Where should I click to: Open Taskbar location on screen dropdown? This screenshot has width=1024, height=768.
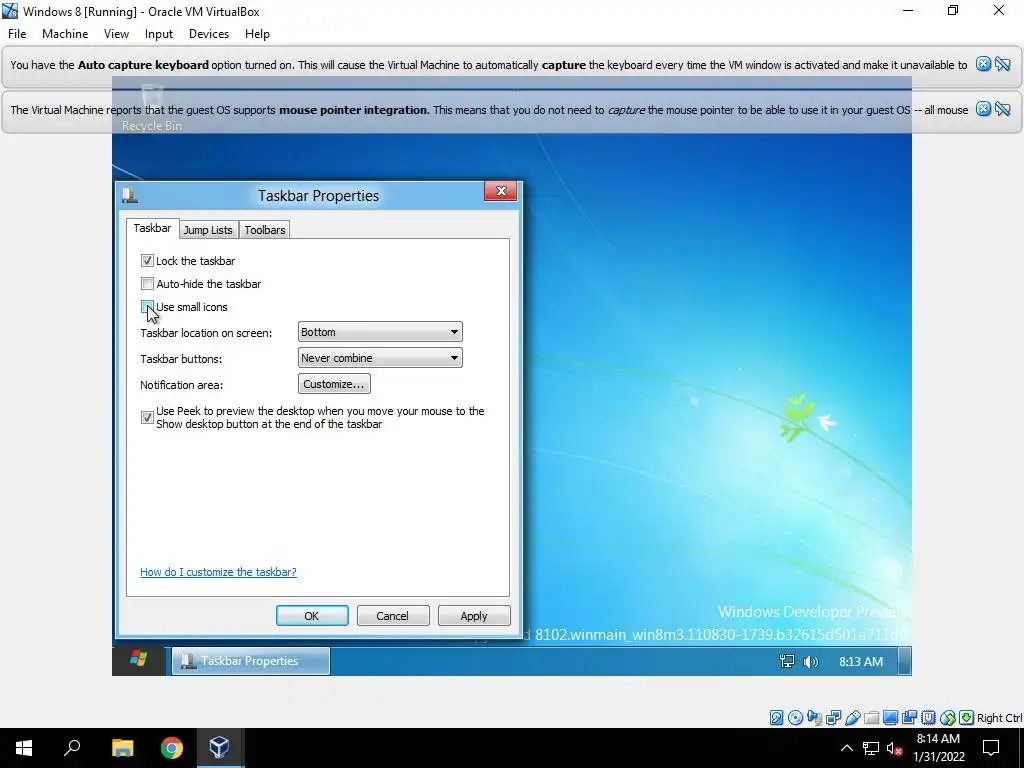[x=380, y=332]
